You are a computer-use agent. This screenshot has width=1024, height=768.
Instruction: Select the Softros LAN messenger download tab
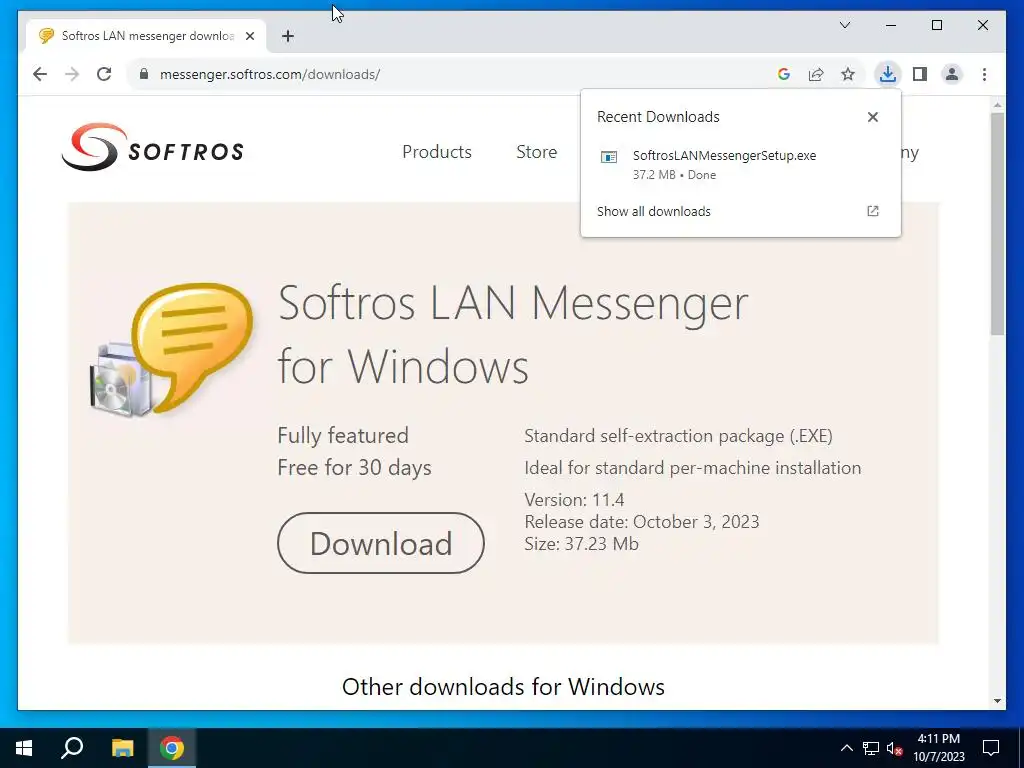coord(148,36)
